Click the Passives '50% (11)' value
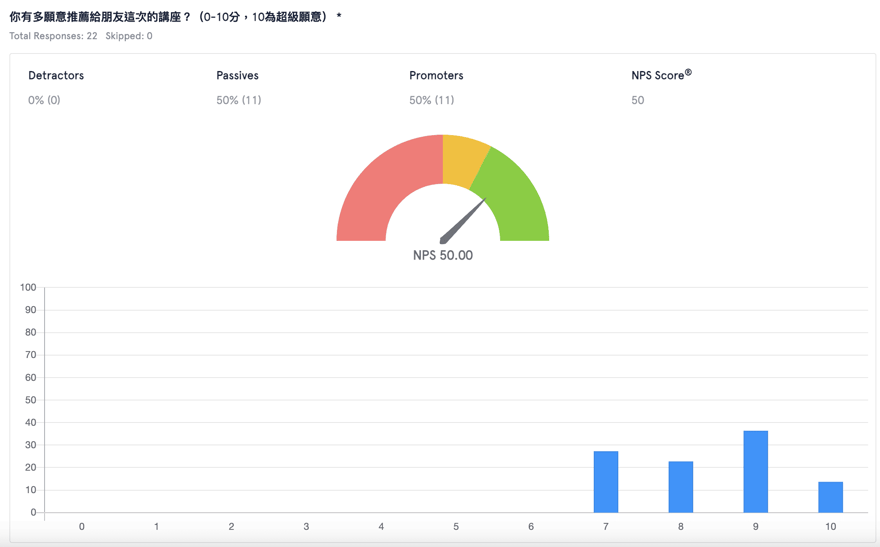 [239, 100]
